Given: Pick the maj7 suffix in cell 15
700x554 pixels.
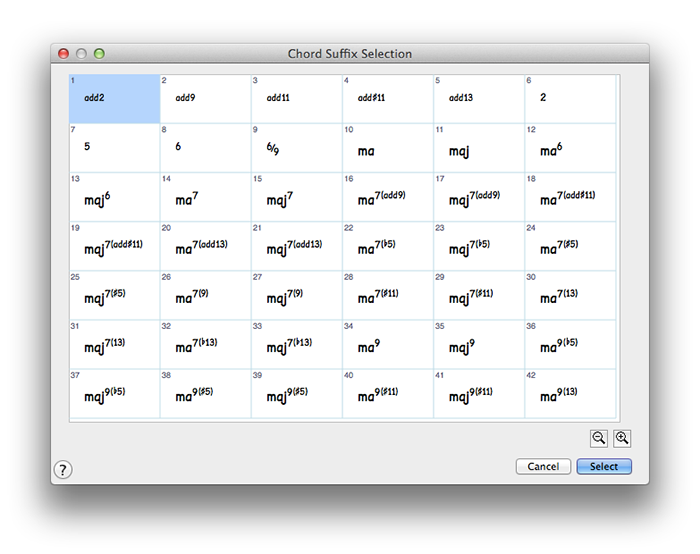Looking at the screenshot, I should [x=296, y=197].
